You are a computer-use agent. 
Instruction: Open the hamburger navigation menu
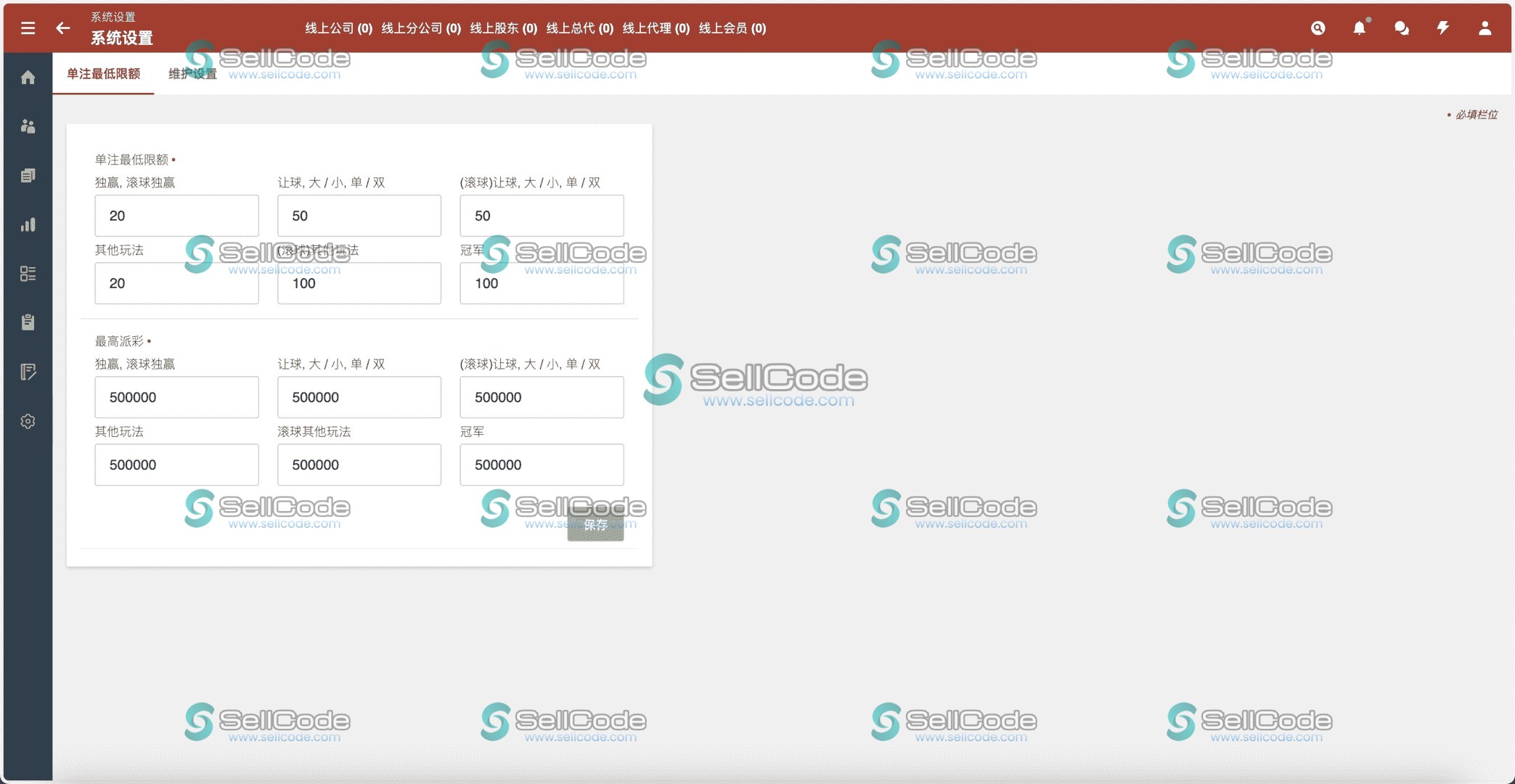[28, 28]
